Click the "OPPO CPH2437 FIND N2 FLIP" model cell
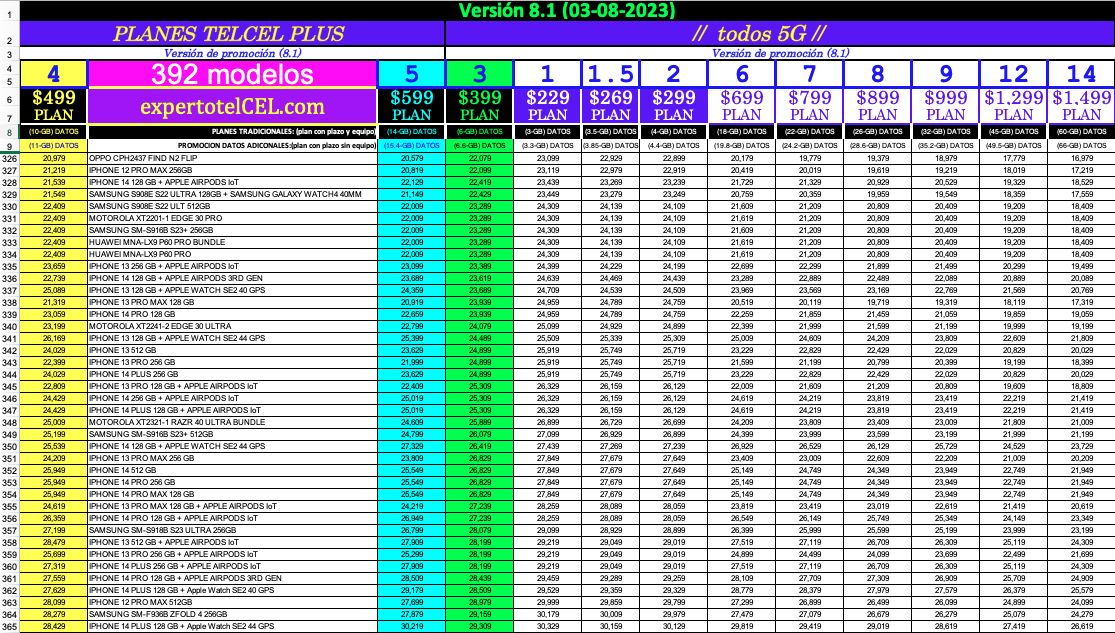The image size is (1115, 633). tap(232, 158)
